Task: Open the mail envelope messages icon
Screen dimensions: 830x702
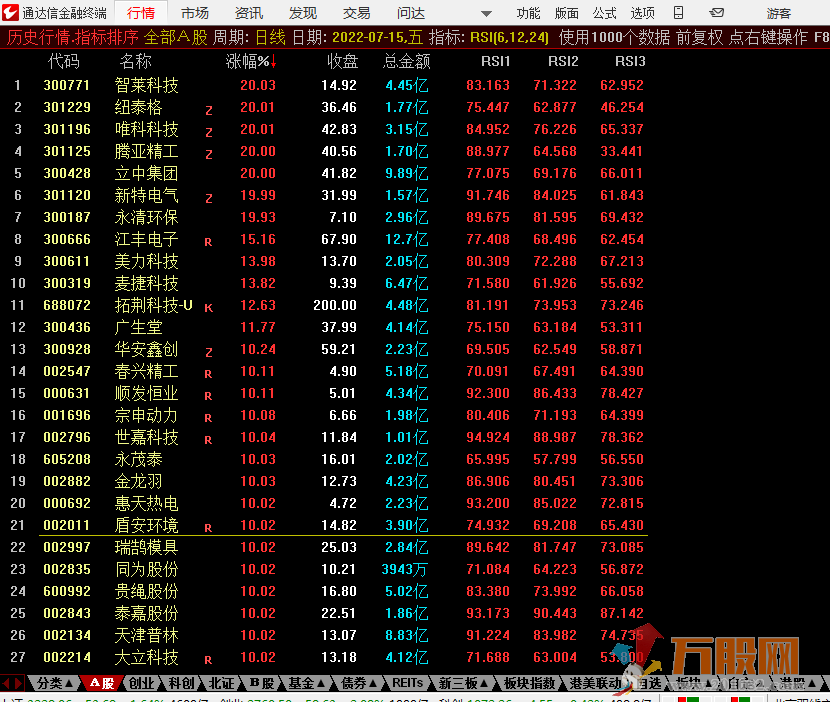Action: click(x=716, y=13)
